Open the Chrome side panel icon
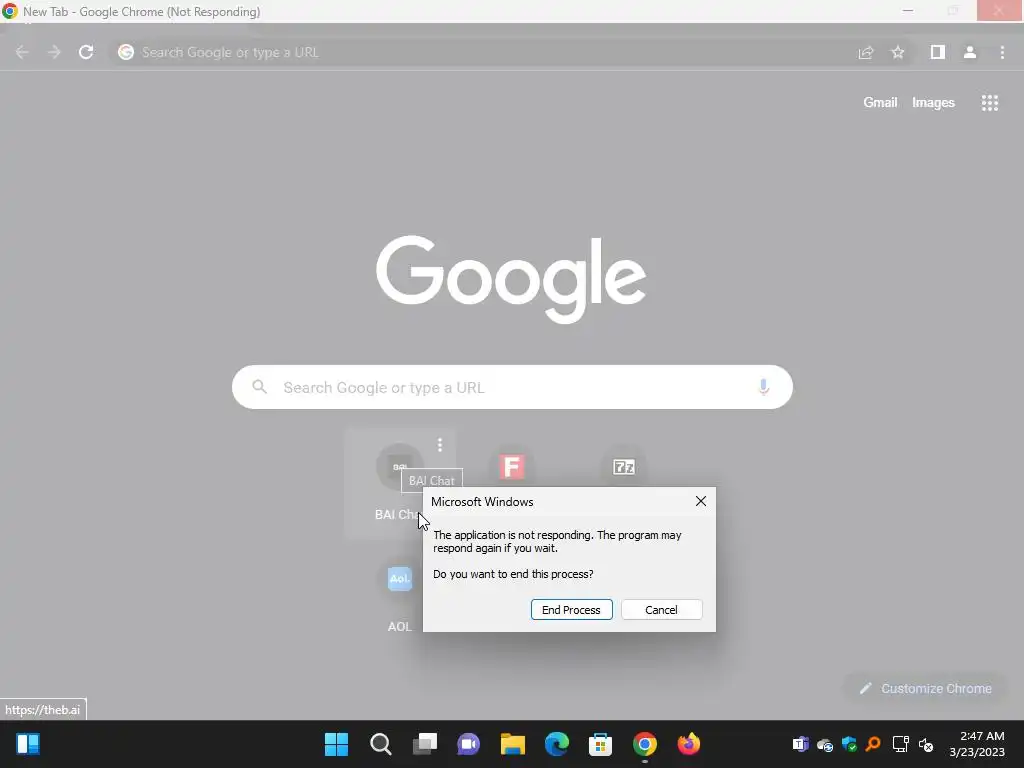The image size is (1024, 768). [938, 52]
